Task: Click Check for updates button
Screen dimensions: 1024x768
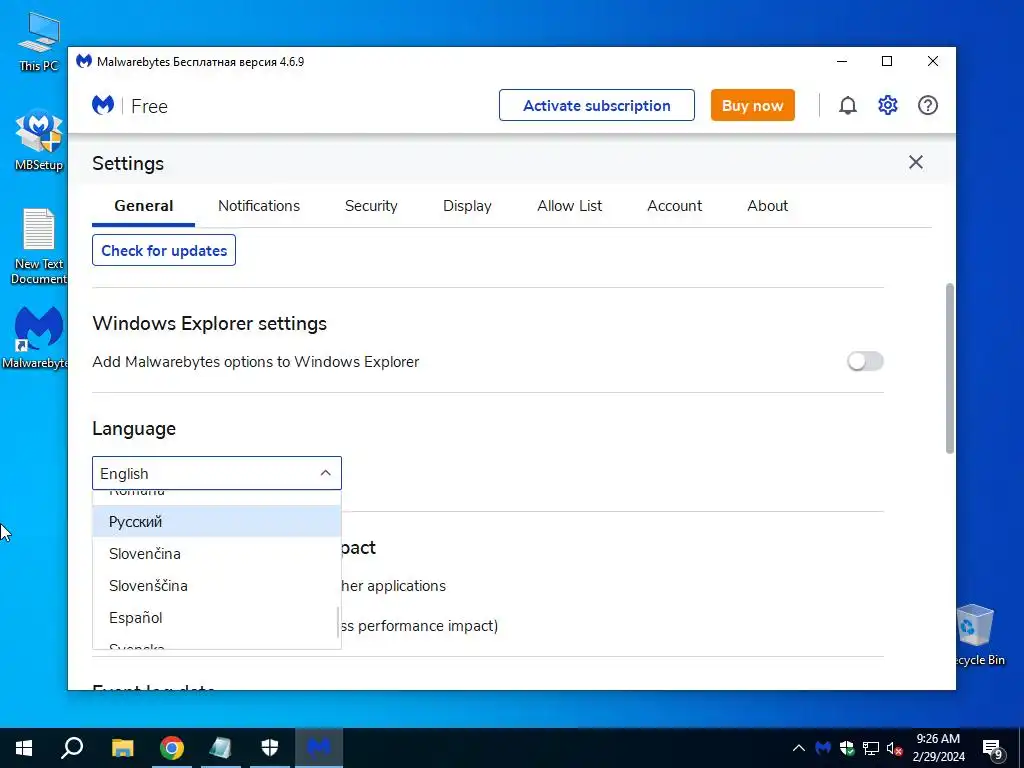Action: (164, 250)
